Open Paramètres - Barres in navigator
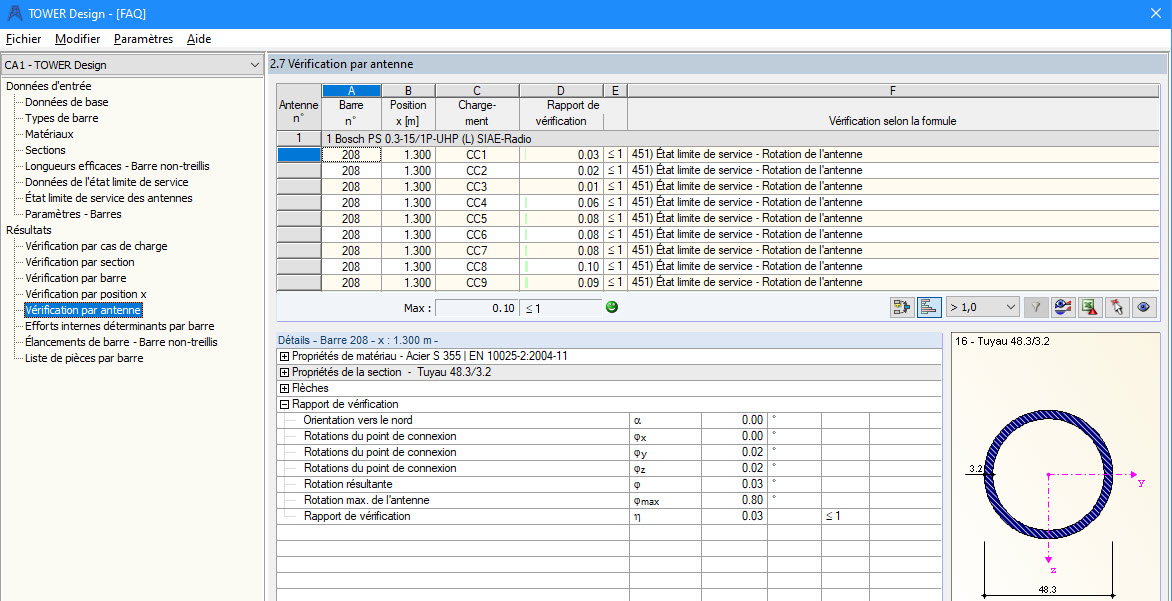Image resolution: width=1172 pixels, height=601 pixels. [73, 214]
